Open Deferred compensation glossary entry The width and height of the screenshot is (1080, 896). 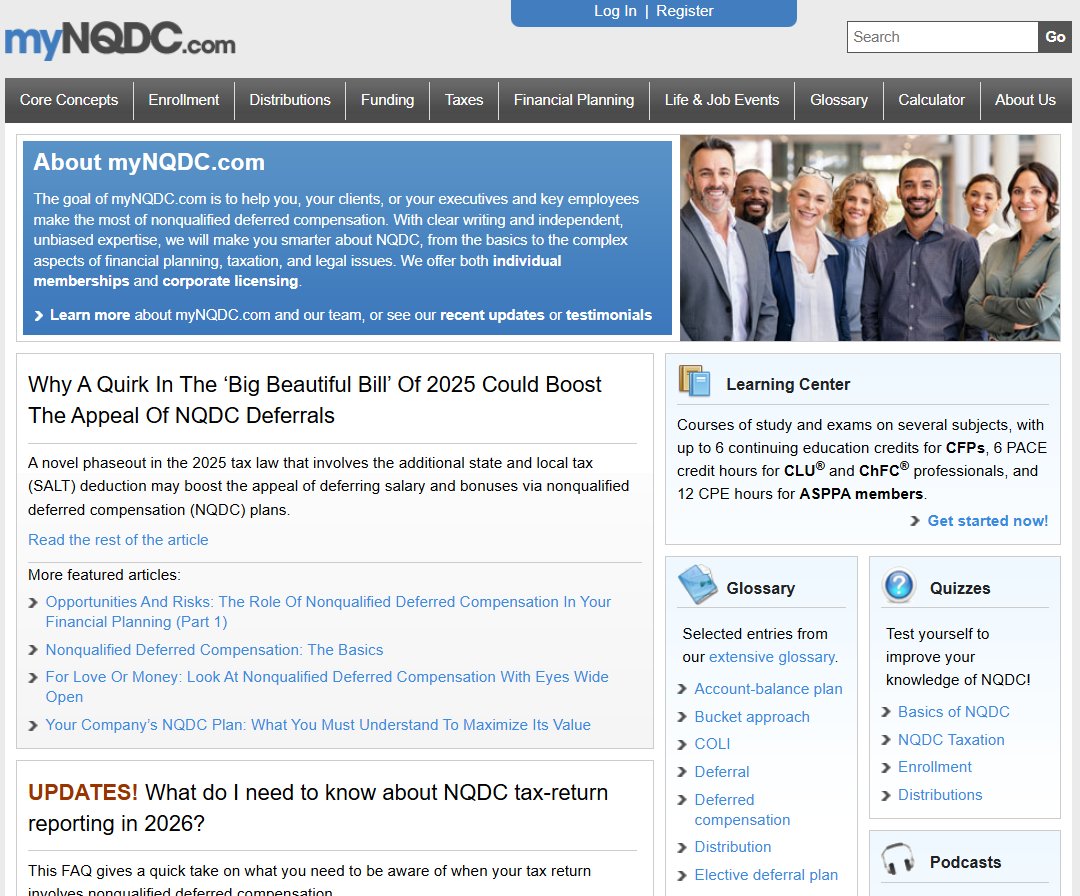pyautogui.click(x=742, y=810)
